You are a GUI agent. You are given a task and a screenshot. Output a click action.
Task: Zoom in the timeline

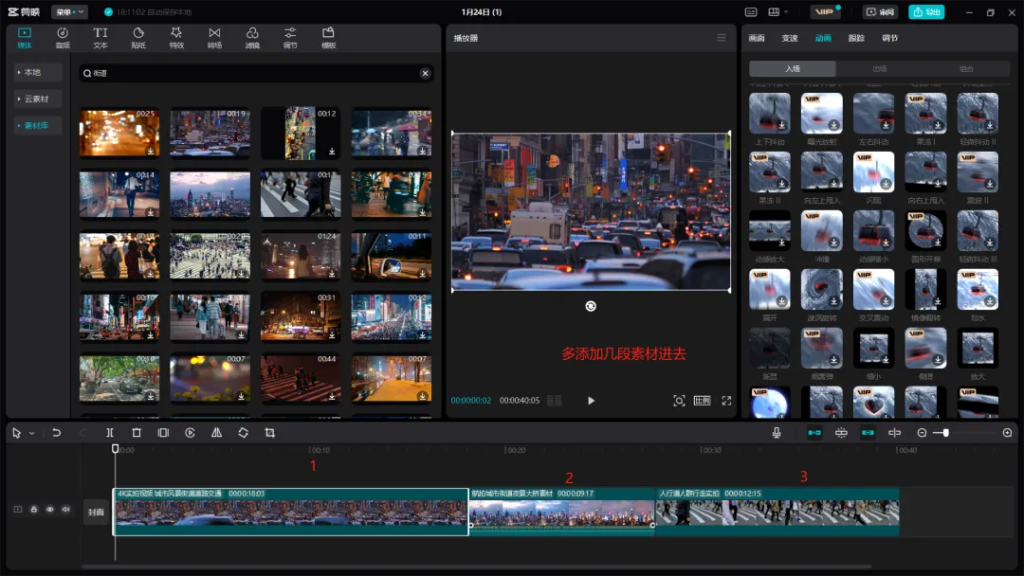(1007, 433)
